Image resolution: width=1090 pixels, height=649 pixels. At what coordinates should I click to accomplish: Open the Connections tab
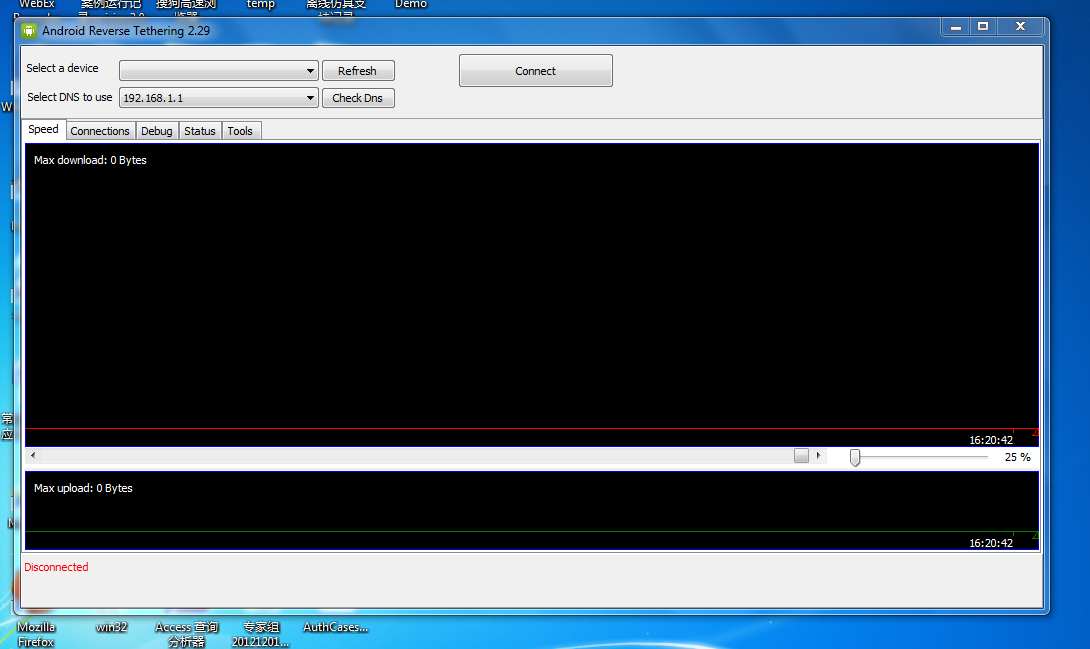click(x=100, y=131)
